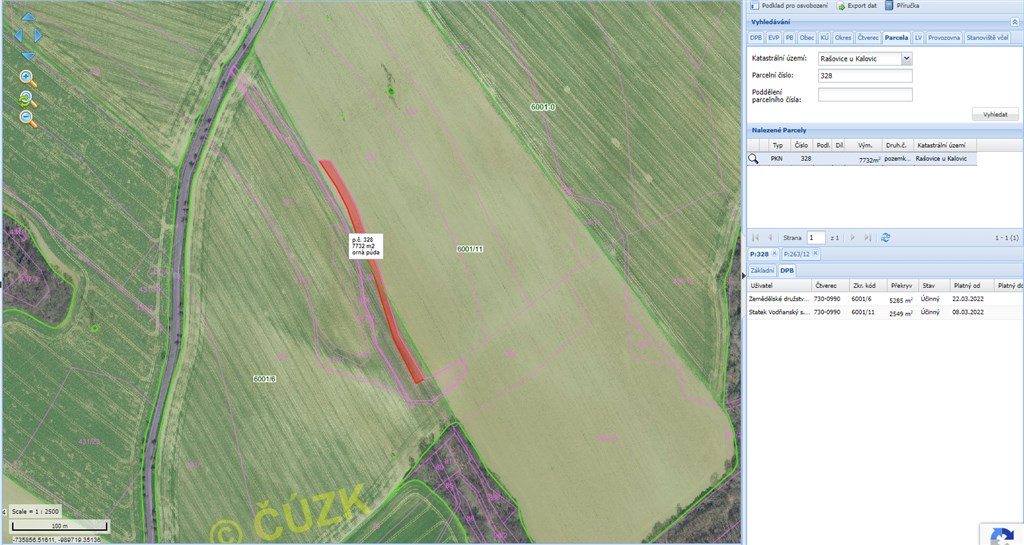Locate parcel 328 using the magnifier icon
The width and height of the screenshot is (1024, 545).
[753, 159]
